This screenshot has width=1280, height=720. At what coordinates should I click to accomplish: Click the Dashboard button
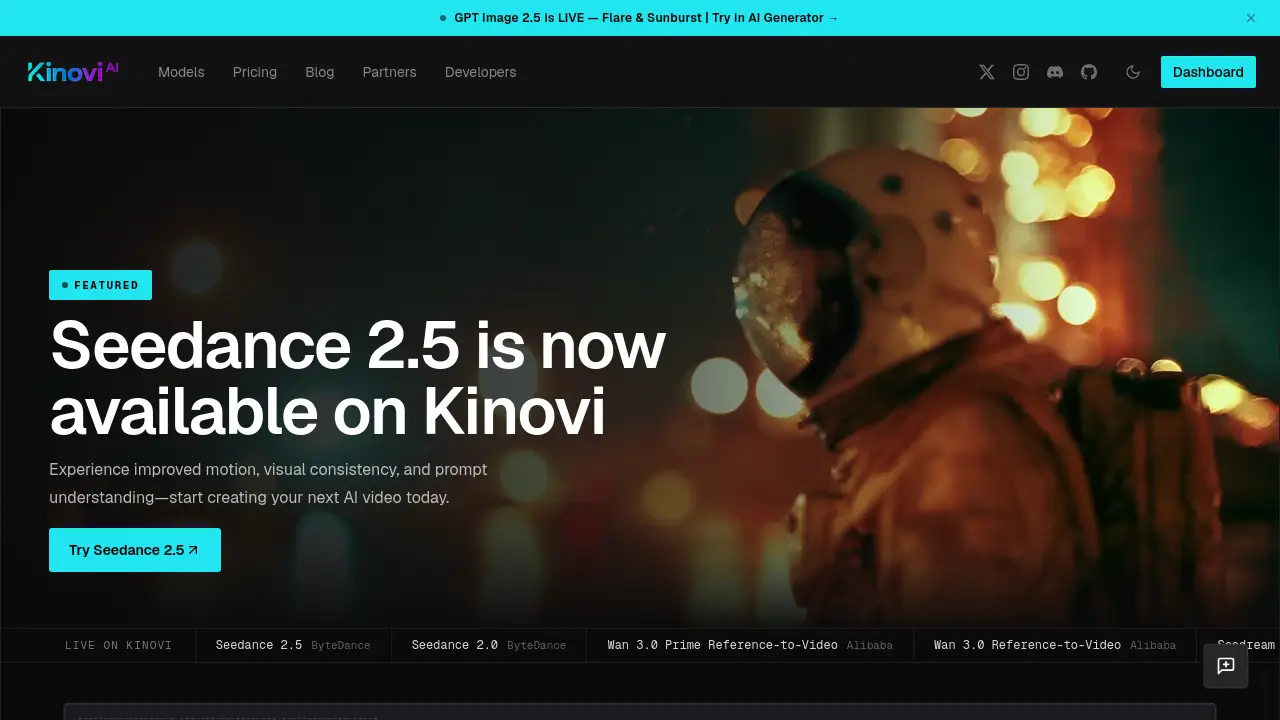1208,72
